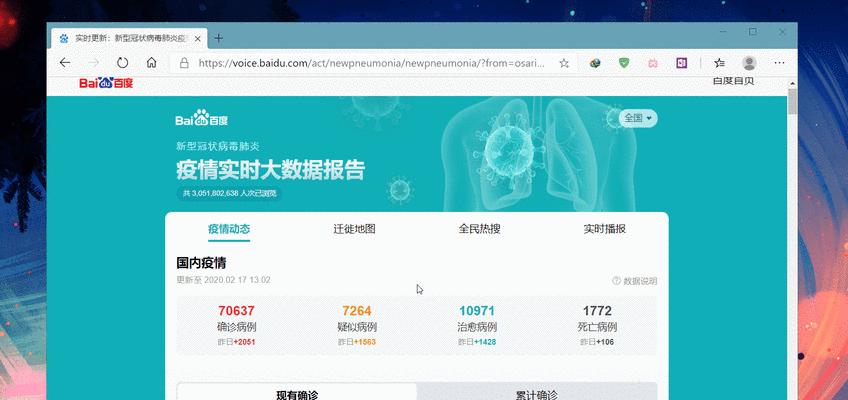Click the 昨日+2051 increment text
Viewport: 848px width, 400px height.
[236, 342]
